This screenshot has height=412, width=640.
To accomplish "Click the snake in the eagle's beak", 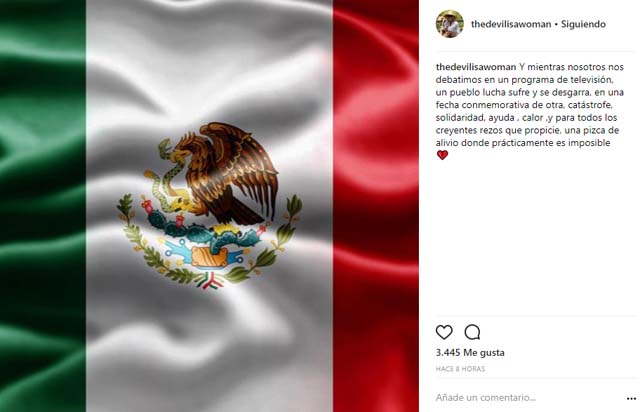I will 164,176.
